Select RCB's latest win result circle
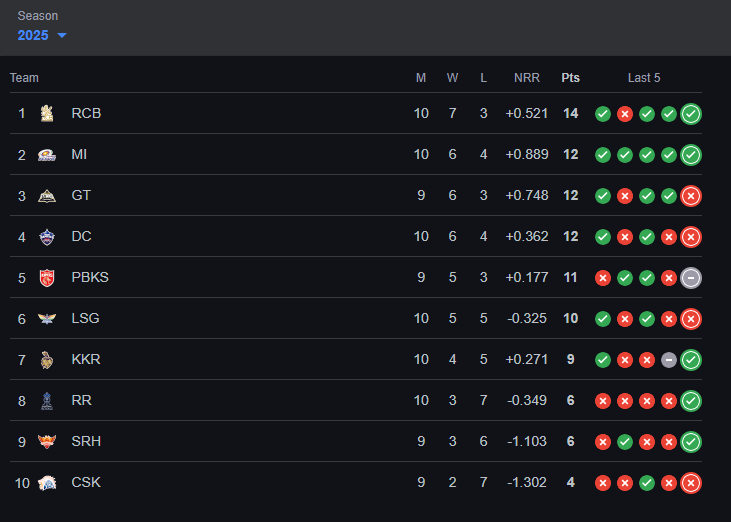This screenshot has width=731, height=522. click(x=691, y=114)
